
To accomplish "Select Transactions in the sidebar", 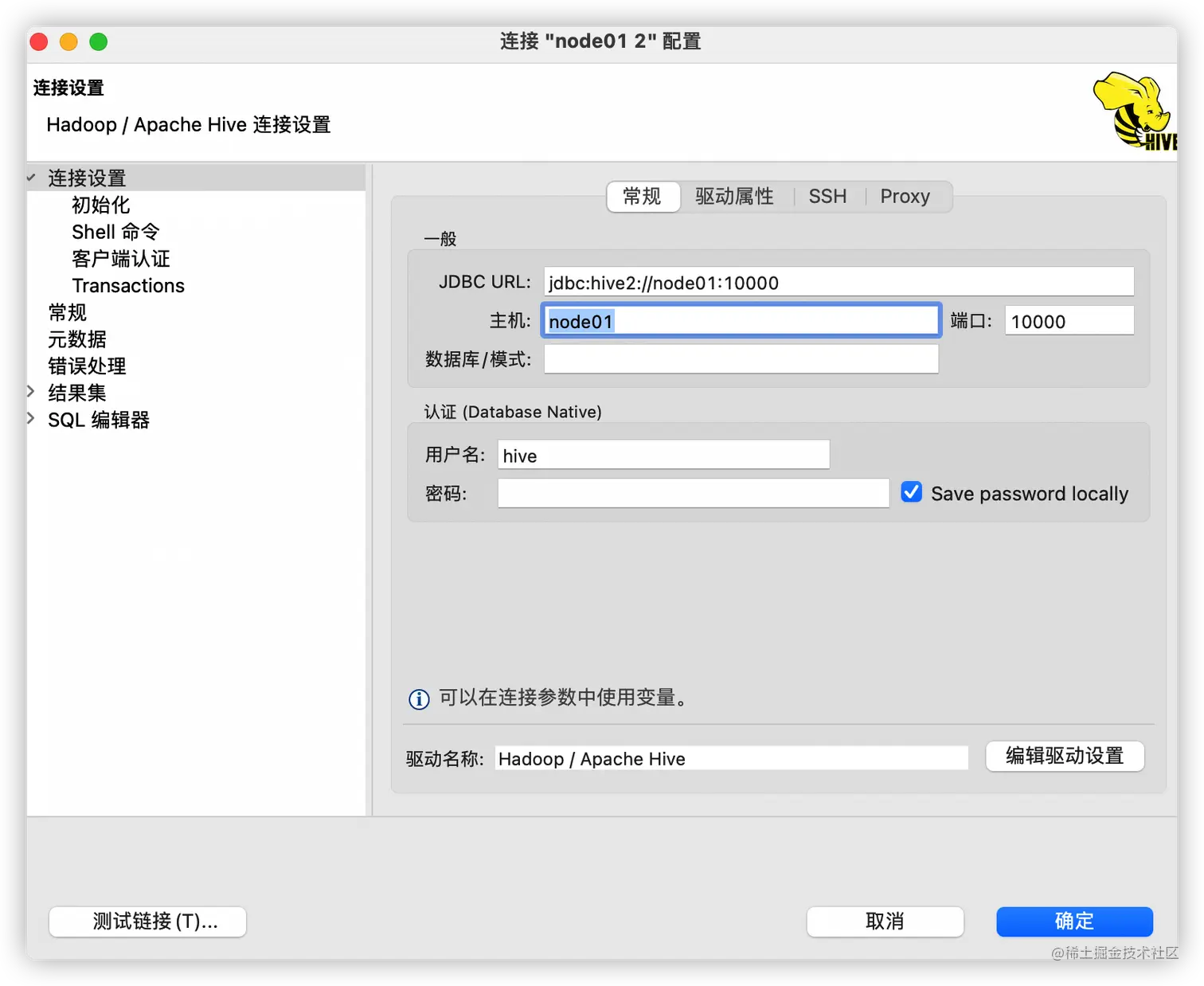I will click(128, 286).
